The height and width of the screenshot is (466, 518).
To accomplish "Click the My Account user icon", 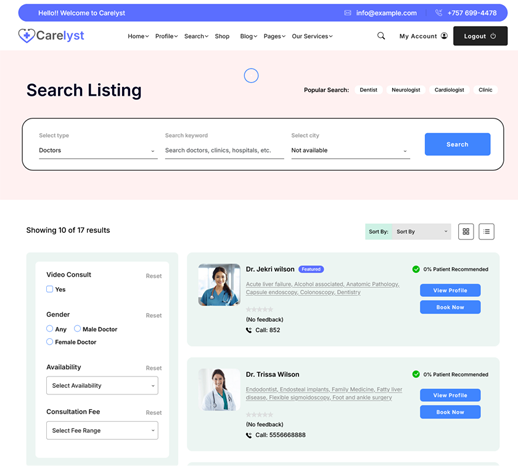I will 444,36.
